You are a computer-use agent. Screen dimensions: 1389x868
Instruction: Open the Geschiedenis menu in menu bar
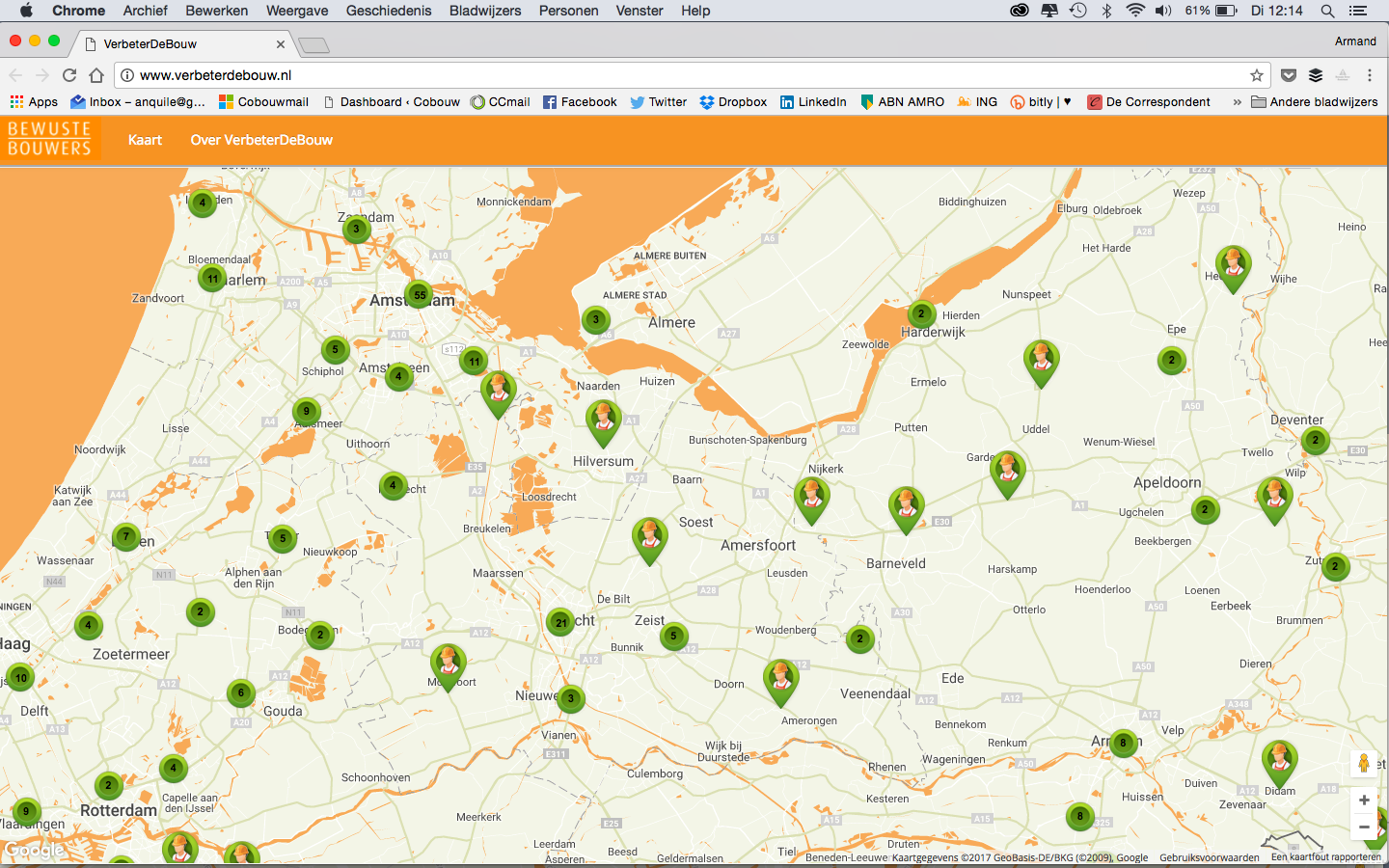pyautogui.click(x=389, y=11)
